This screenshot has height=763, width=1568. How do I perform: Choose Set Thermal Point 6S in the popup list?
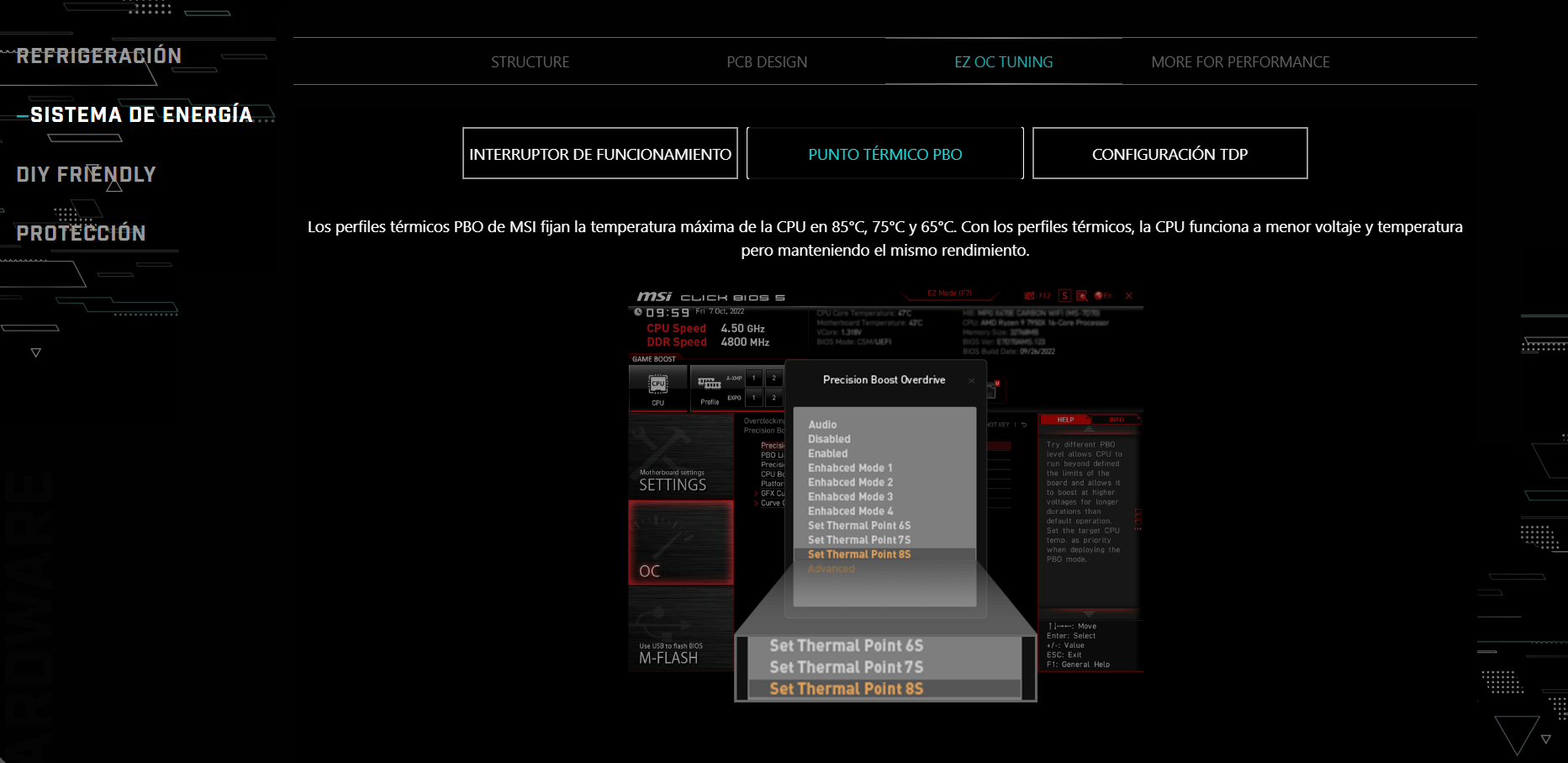coord(859,526)
